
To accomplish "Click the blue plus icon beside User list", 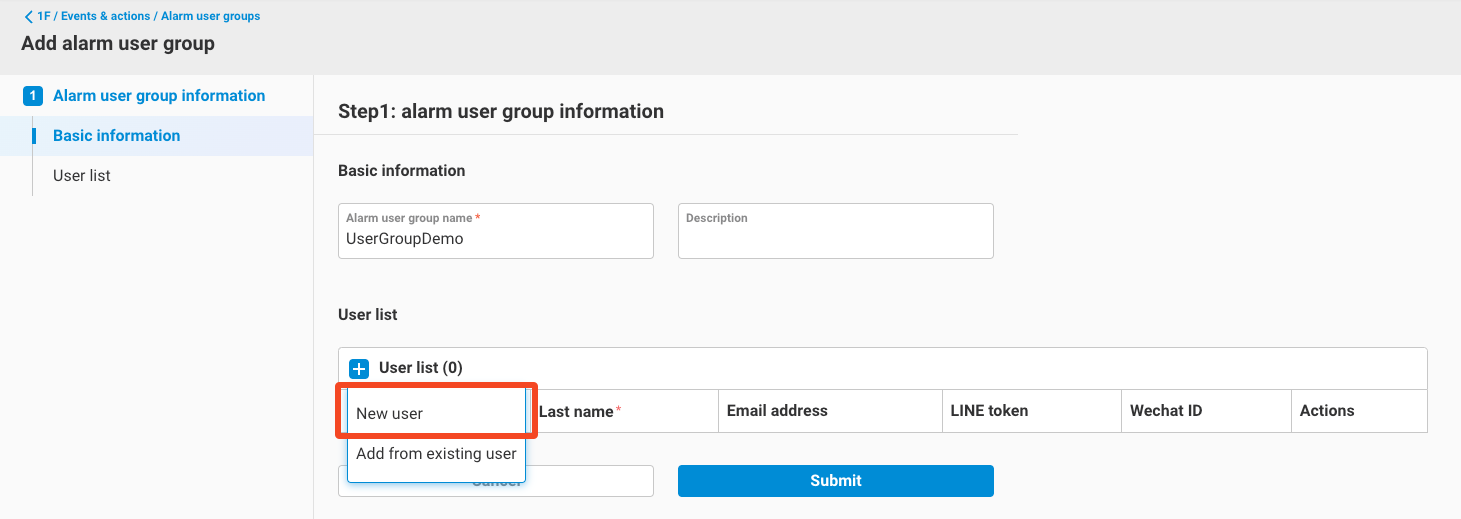I will 359,368.
